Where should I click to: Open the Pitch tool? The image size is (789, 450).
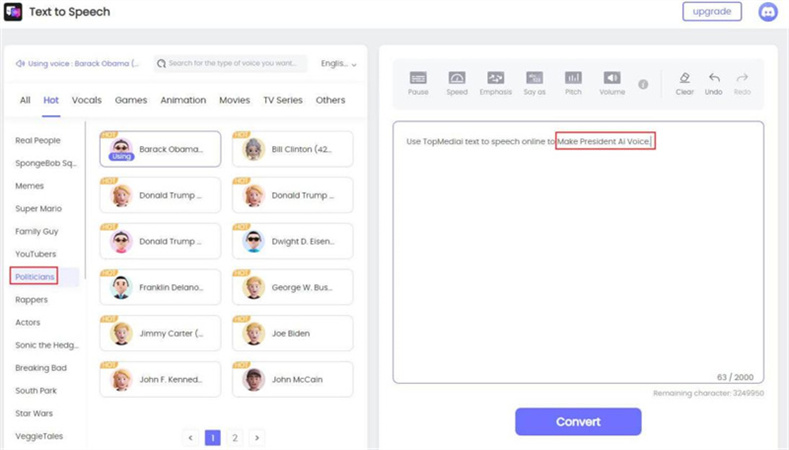click(573, 83)
